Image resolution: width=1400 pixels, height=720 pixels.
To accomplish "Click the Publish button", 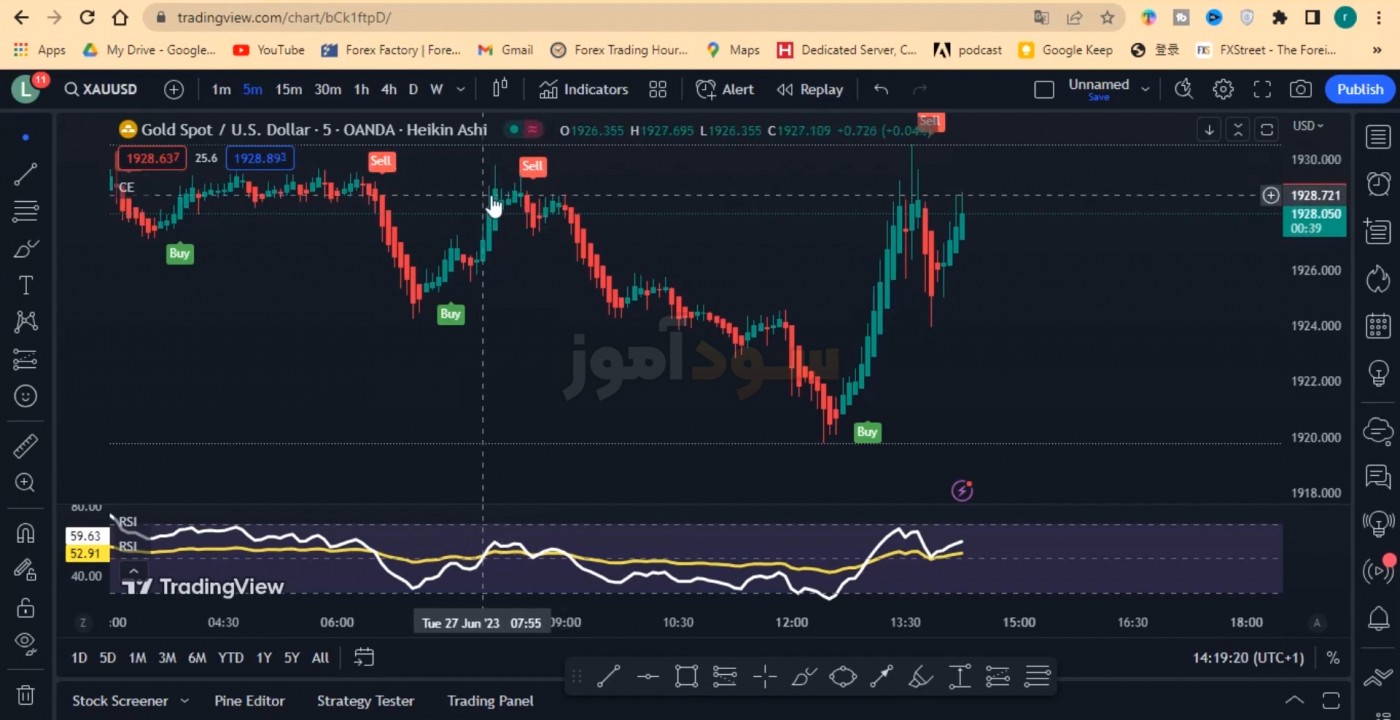I will [1360, 89].
